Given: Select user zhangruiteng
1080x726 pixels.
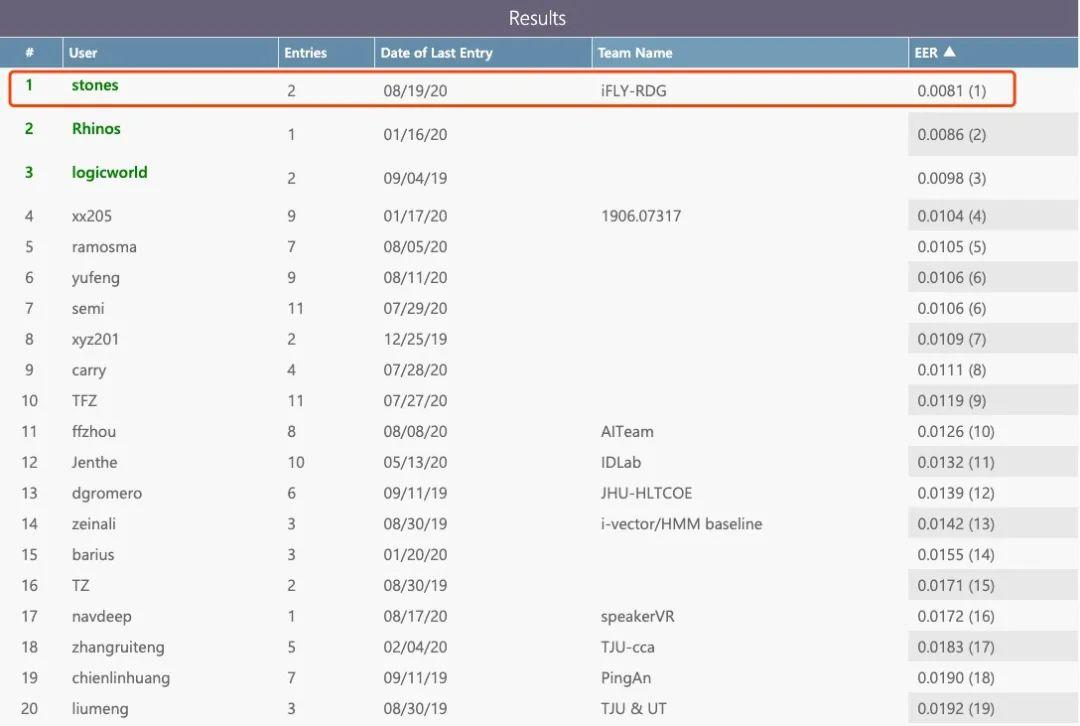Looking at the screenshot, I should [118, 647].
